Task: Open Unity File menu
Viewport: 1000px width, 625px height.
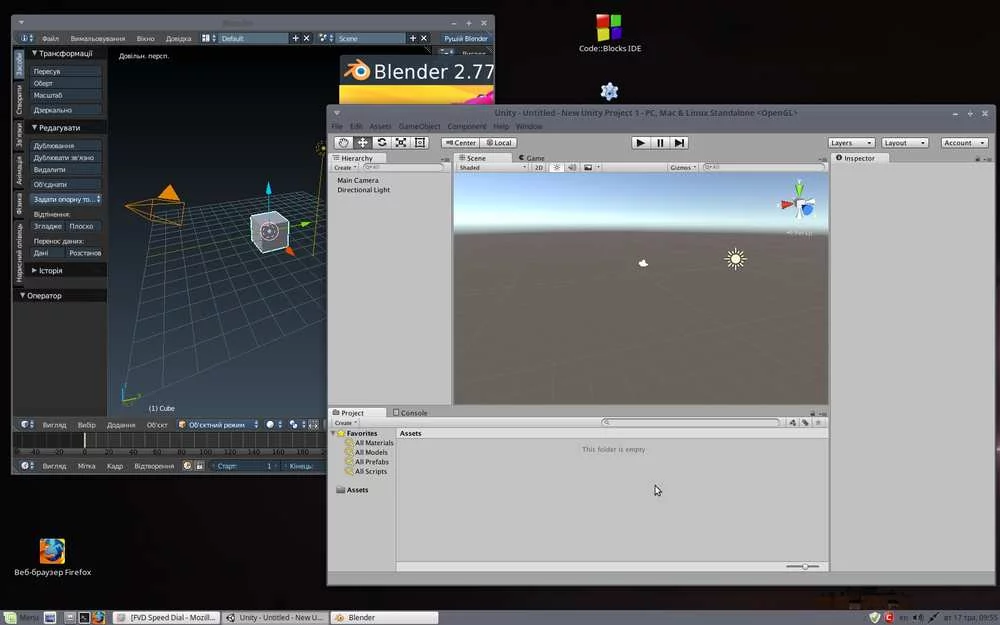Action: coord(337,126)
